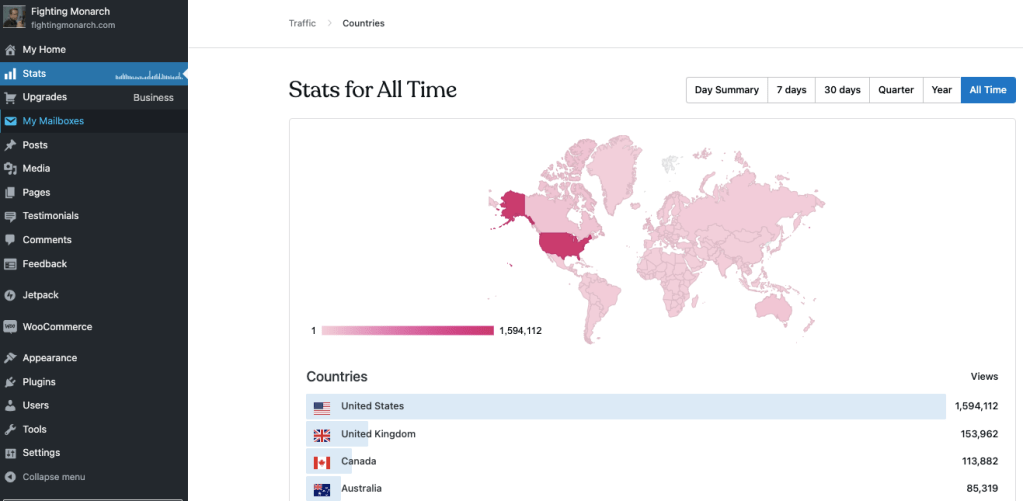Image resolution: width=1023 pixels, height=501 pixels.
Task: Switch to the 7 days view
Action: pyautogui.click(x=791, y=90)
